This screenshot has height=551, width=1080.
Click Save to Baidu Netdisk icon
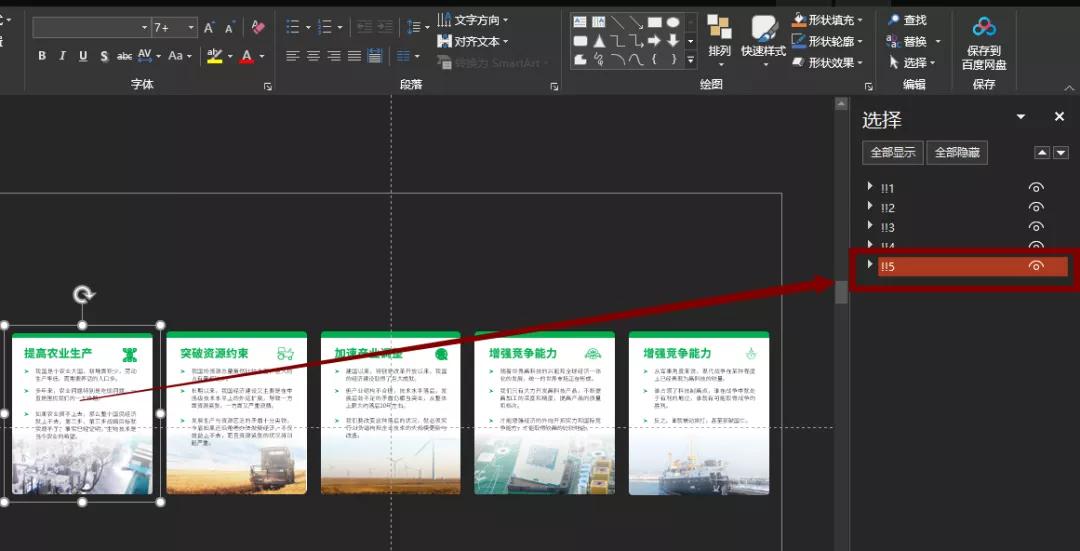click(x=984, y=40)
